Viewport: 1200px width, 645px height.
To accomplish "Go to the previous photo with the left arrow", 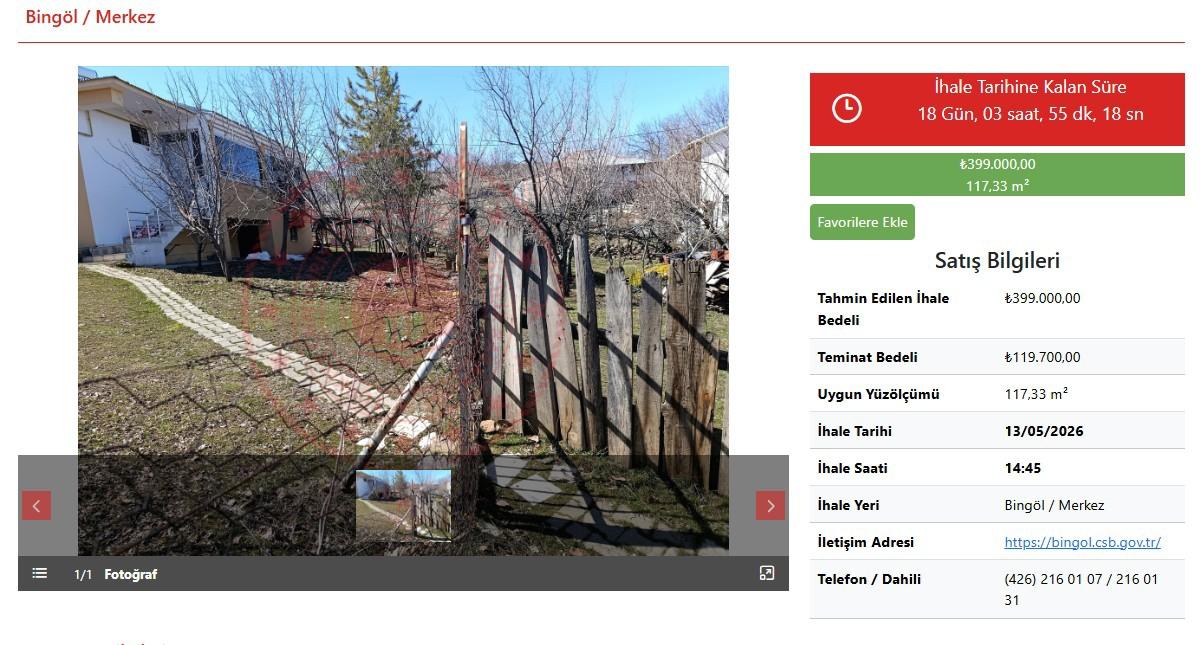I will (36, 505).
